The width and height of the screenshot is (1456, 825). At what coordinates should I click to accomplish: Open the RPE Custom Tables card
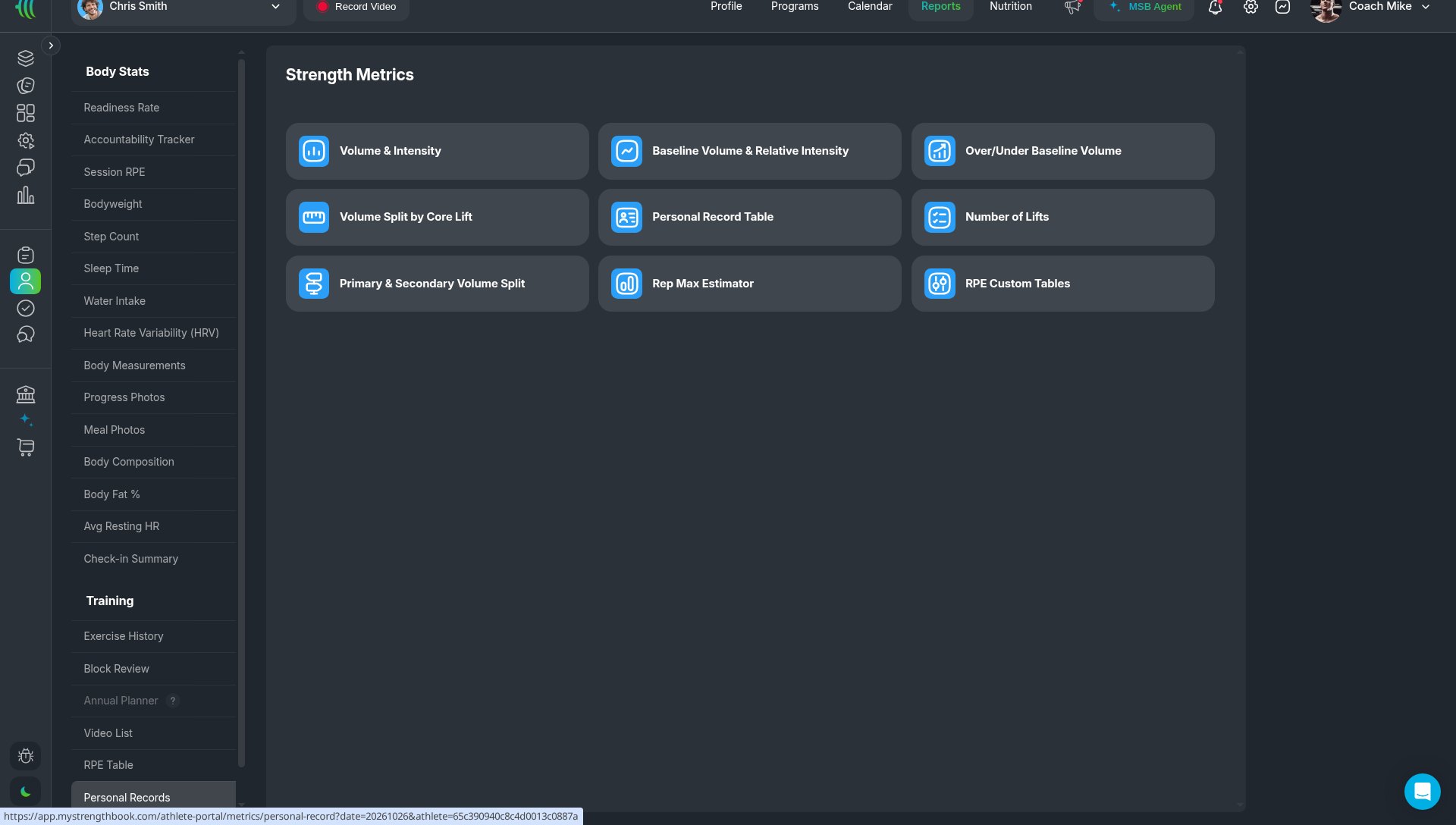point(1063,284)
